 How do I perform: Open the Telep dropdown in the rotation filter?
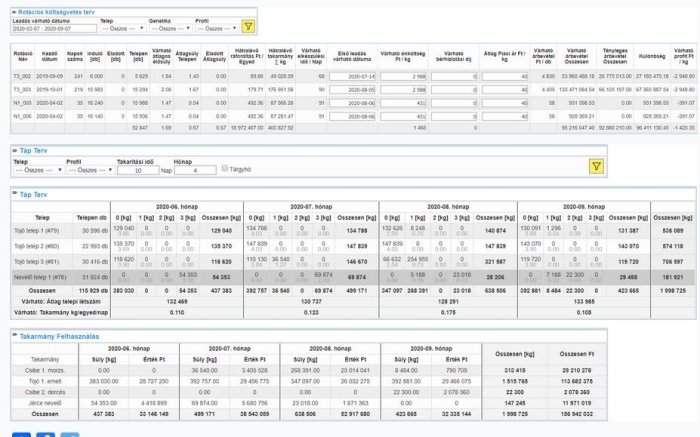click(120, 30)
